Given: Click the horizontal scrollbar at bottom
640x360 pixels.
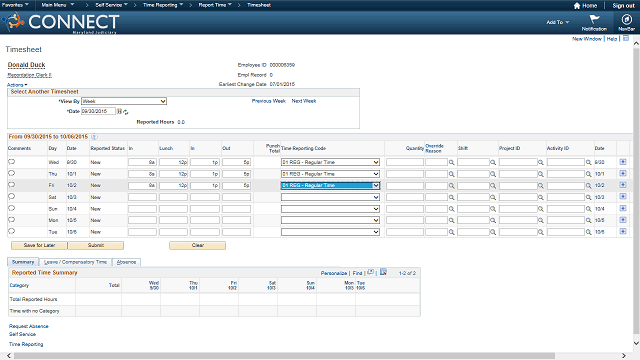Looking at the screenshot, I should (x=284, y=356).
